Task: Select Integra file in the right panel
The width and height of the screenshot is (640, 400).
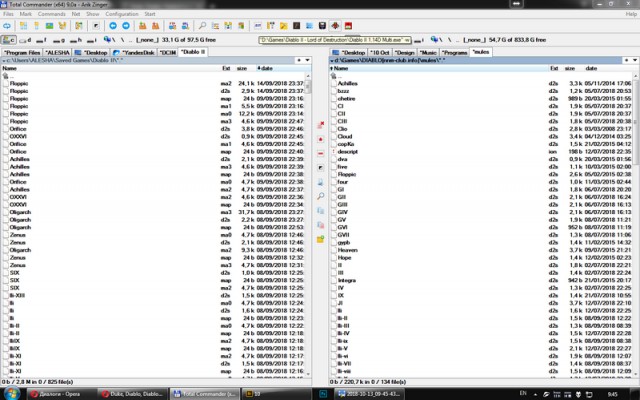Action: (x=481, y=280)
